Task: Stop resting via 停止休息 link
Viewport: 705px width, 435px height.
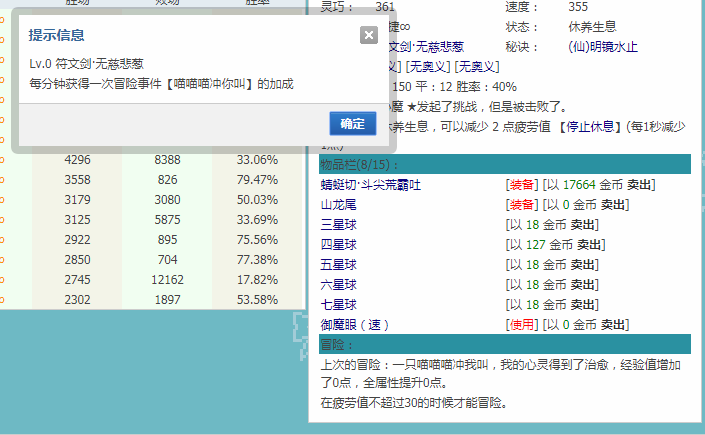Action: point(590,127)
